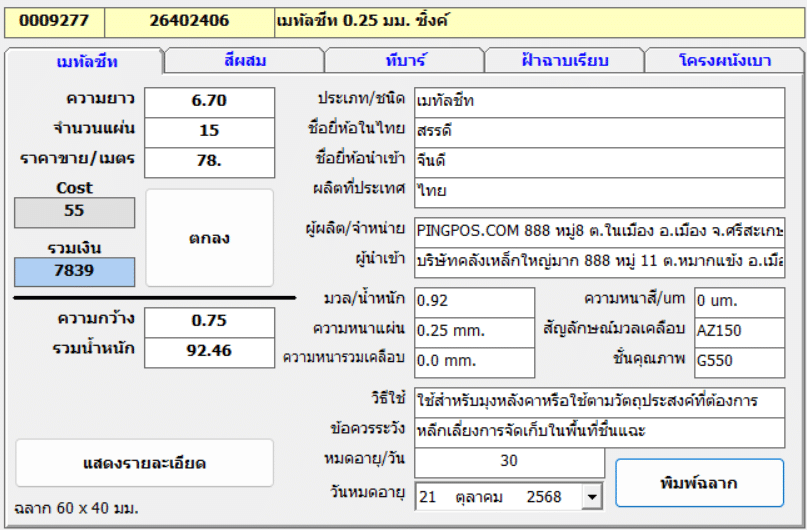Select the ทีบาร์ tab
The image size is (807, 530).
pos(404,60)
